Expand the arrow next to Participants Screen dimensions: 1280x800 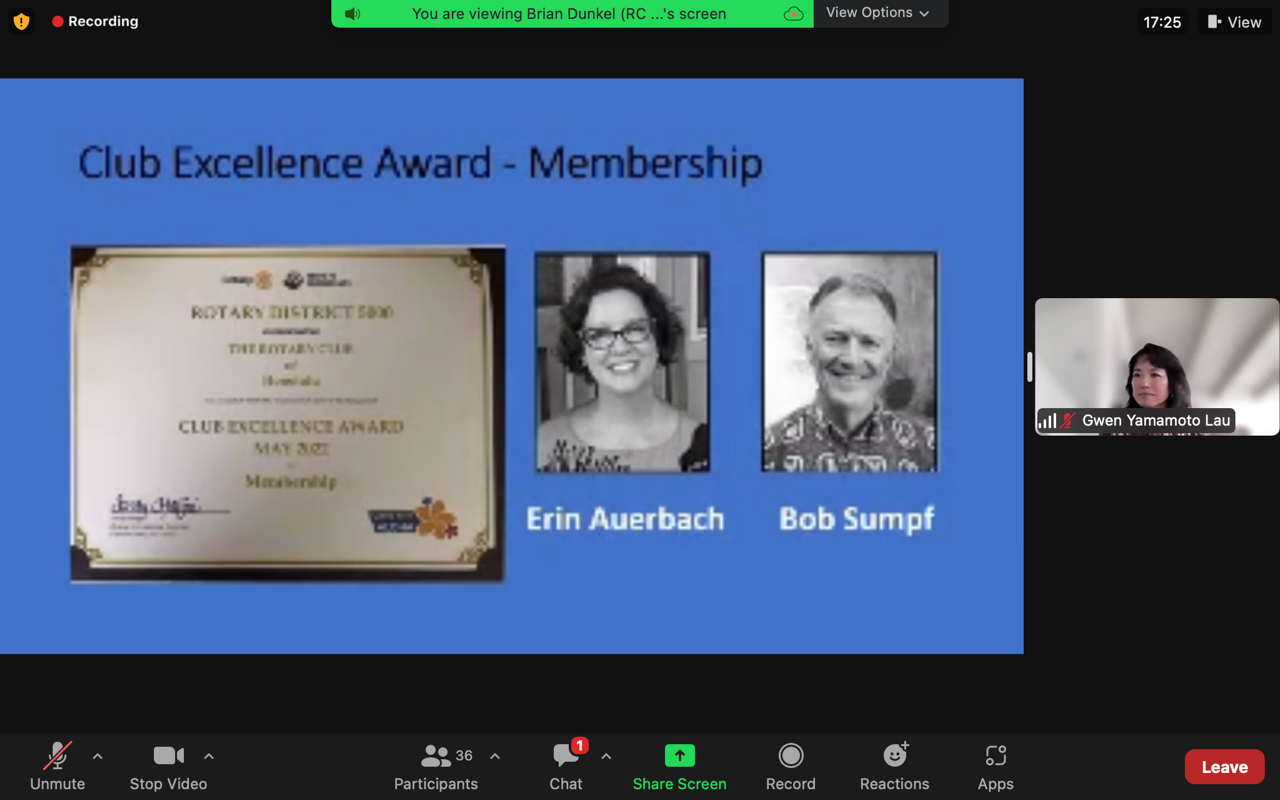pyautogui.click(x=495, y=757)
